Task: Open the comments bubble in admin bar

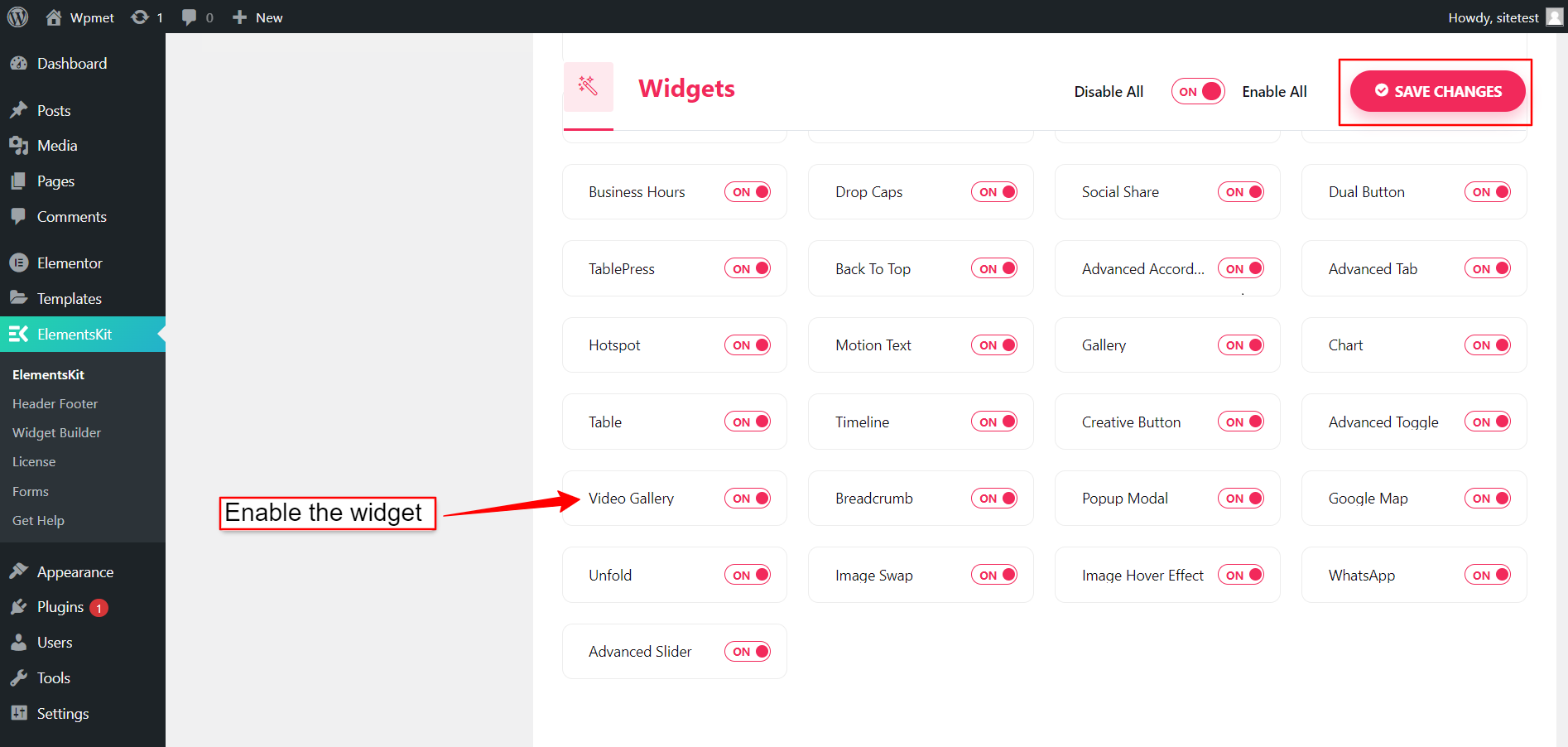Action: pos(189,17)
